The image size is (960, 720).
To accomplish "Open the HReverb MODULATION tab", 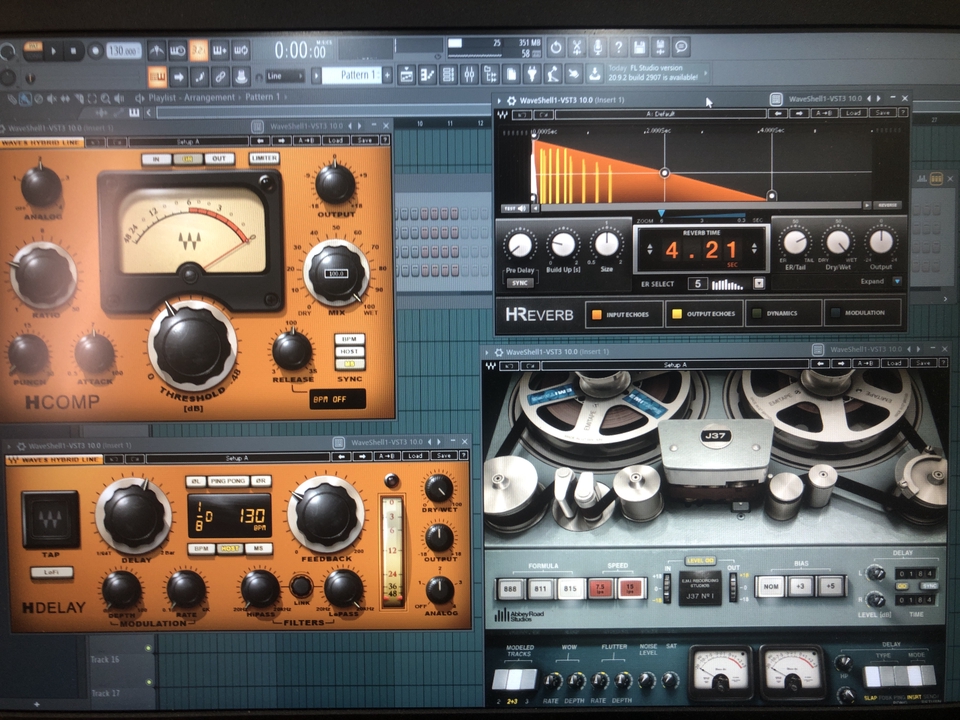I will [863, 312].
